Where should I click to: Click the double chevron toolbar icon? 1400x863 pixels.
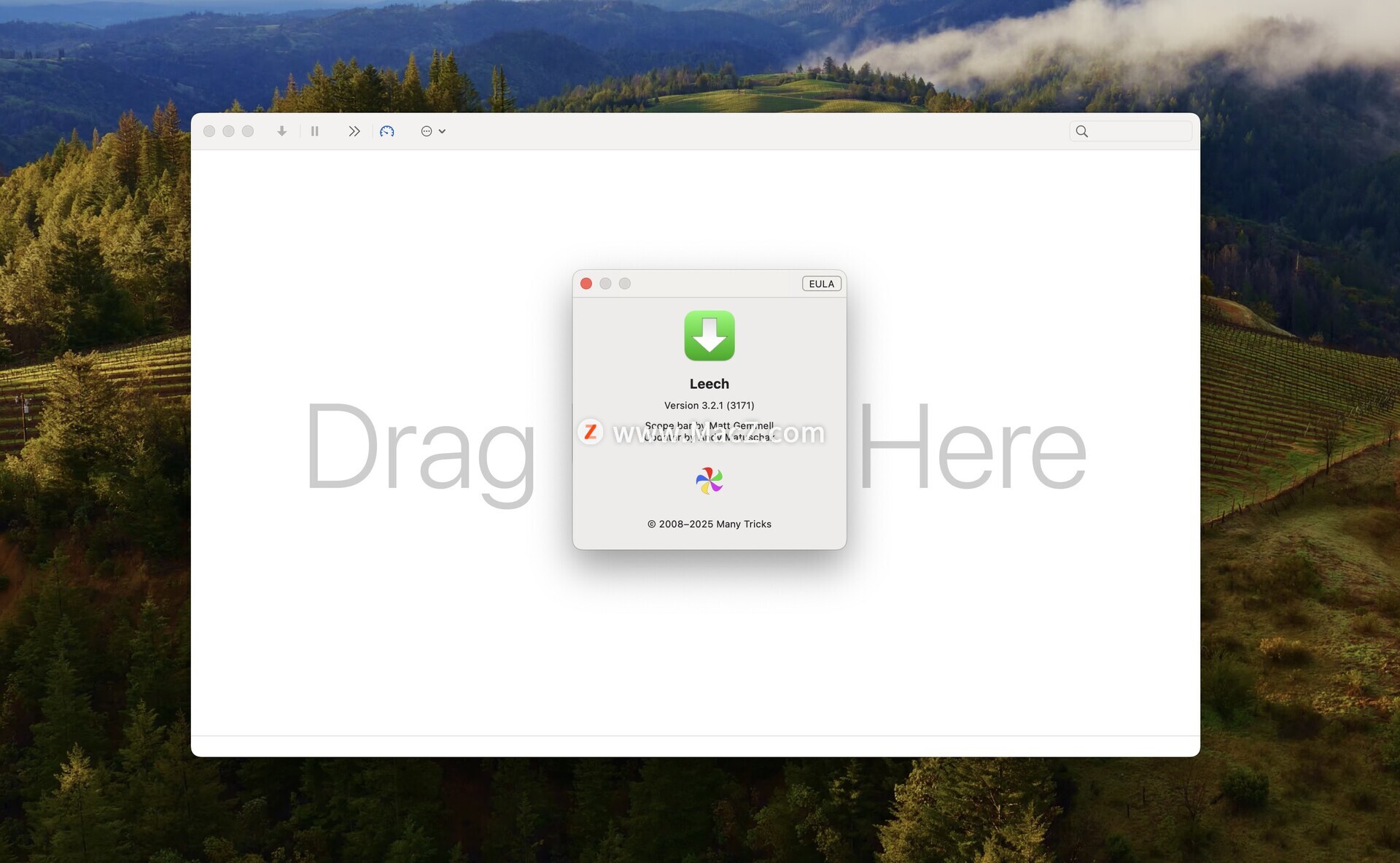[x=354, y=131]
